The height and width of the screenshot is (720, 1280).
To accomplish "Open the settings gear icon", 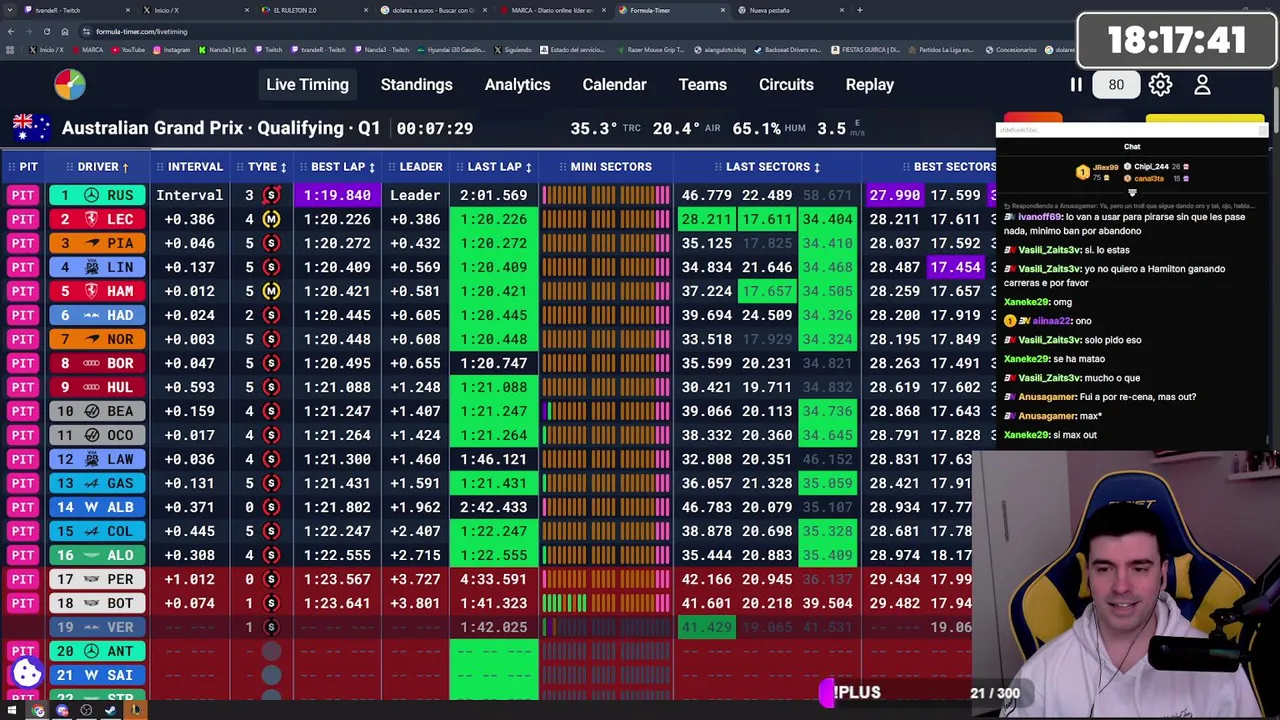I will click(x=1160, y=85).
